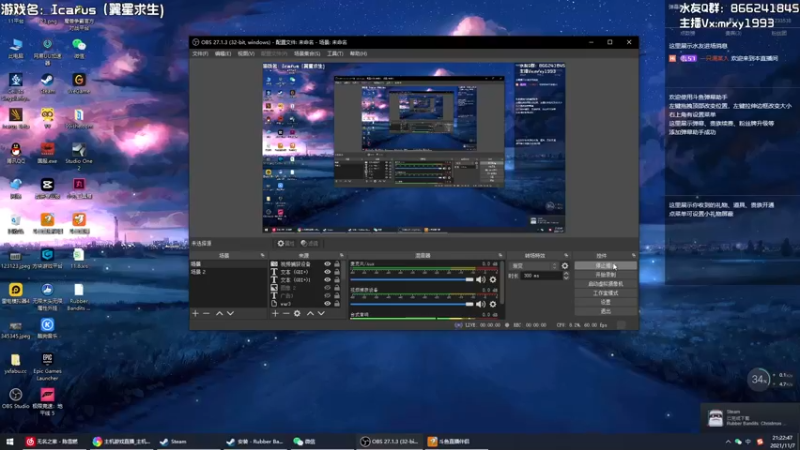The height and width of the screenshot is (450, 800).
Task: Pop out the Sources dock panel
Action: pos(342,255)
